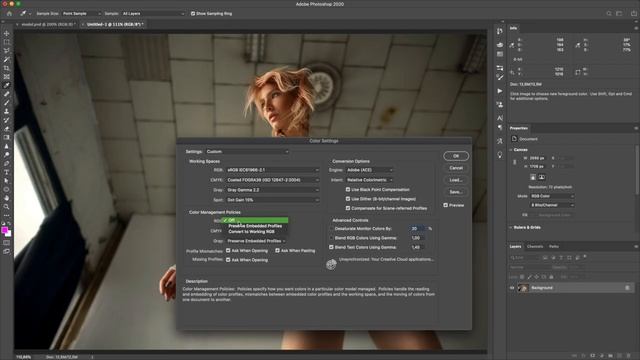Select the Dodge tool
Screen dimensions: 640x360
7,155
